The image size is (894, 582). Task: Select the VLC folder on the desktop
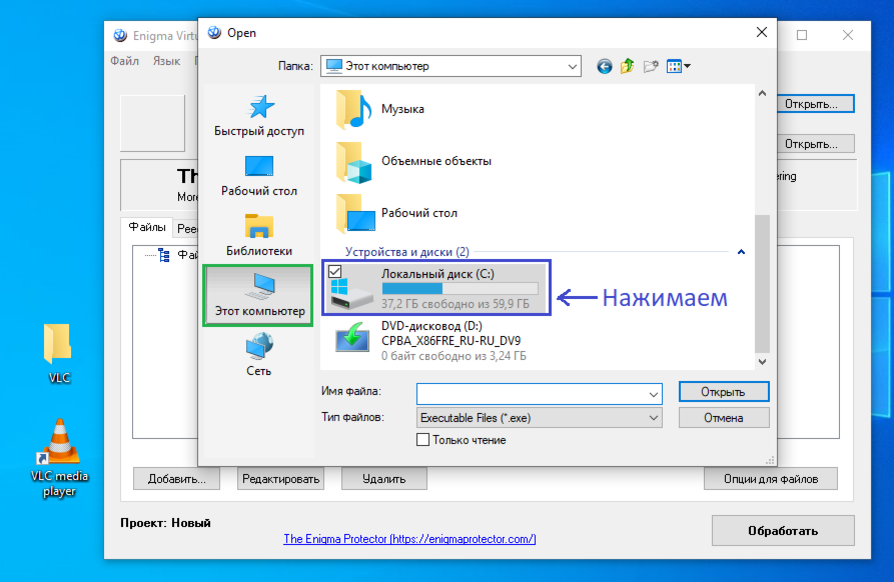[58, 353]
